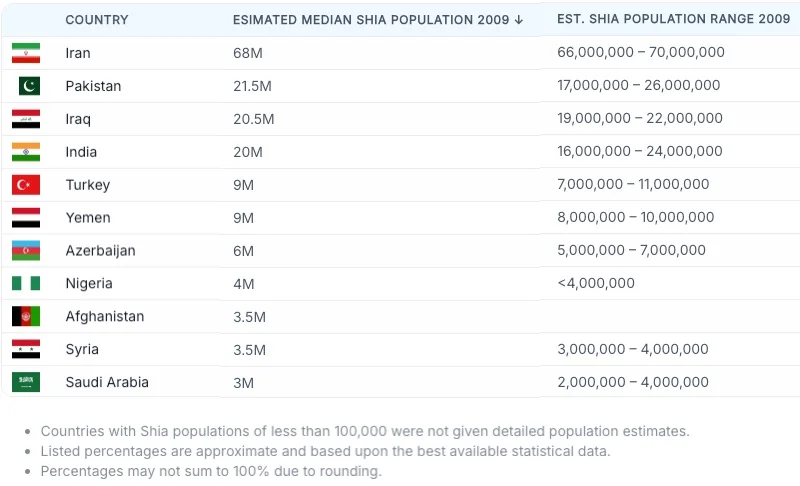Image resolution: width=800 pixels, height=486 pixels.
Task: Select the Iran country name
Action: pyautogui.click(x=78, y=53)
